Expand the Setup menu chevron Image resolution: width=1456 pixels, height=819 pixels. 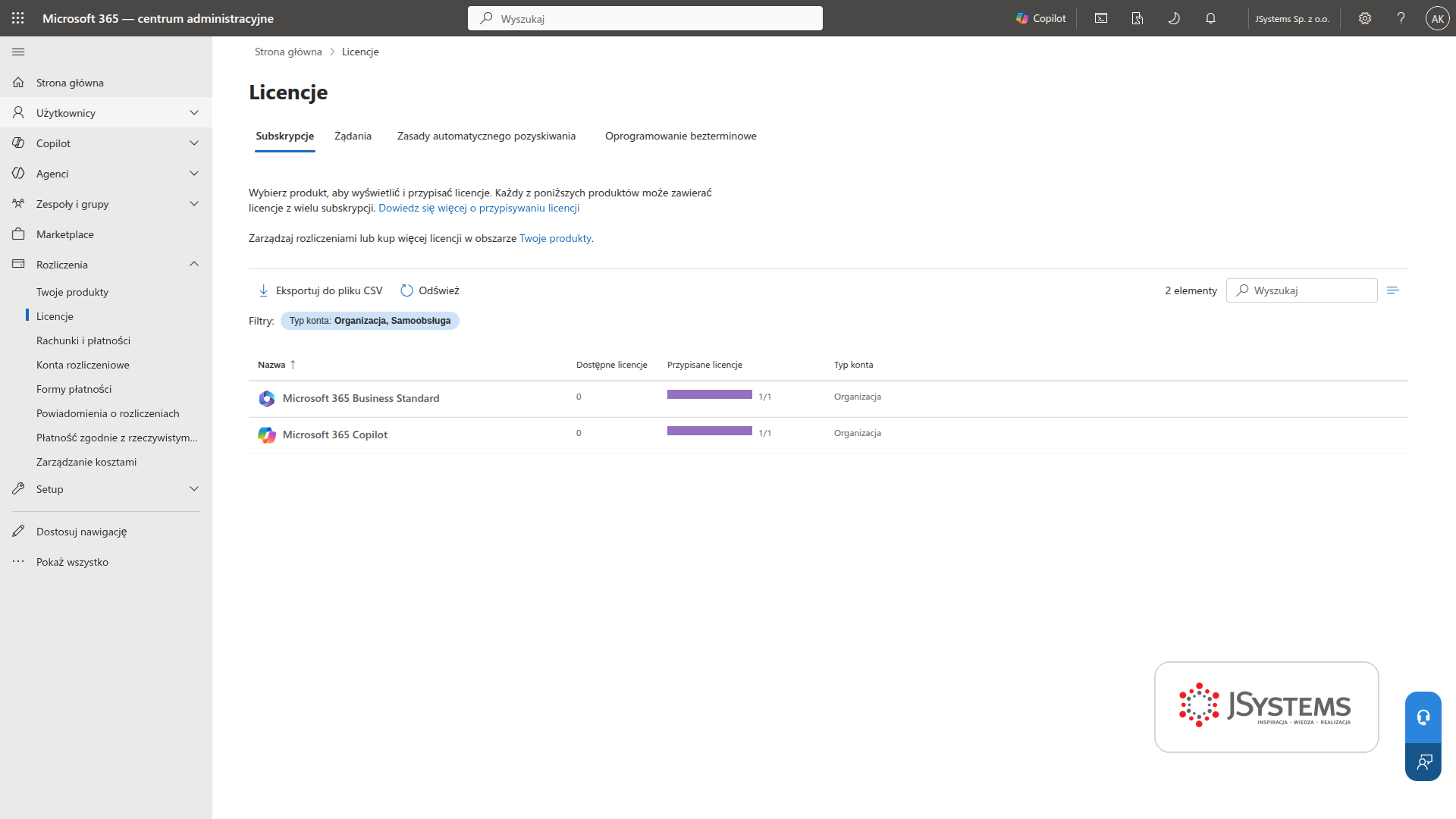click(x=194, y=488)
